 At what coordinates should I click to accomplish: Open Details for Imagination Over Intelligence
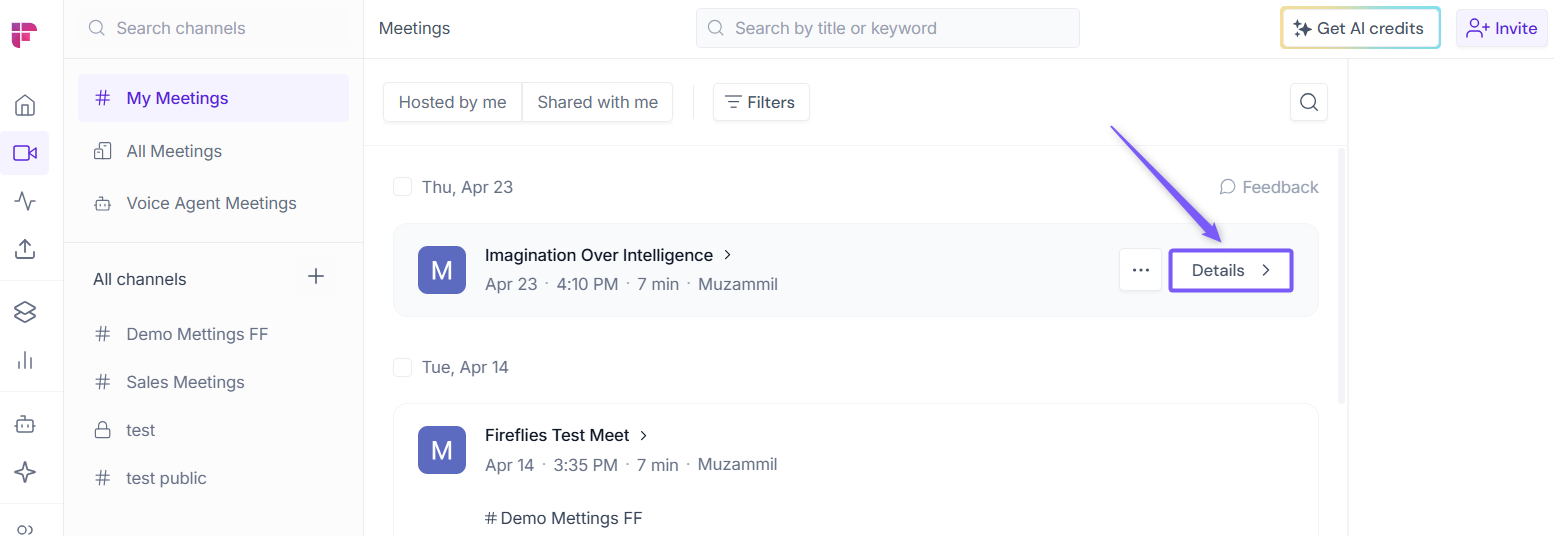(1230, 270)
